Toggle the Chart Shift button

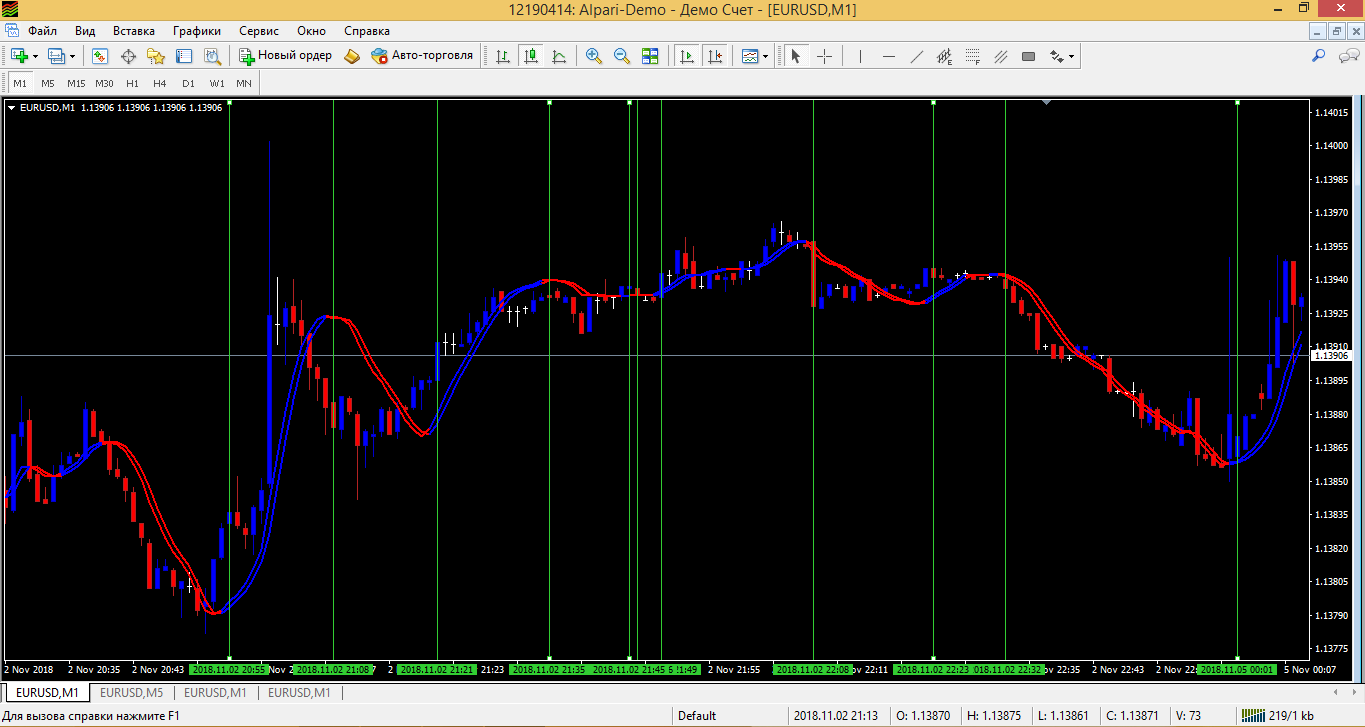[x=715, y=56]
